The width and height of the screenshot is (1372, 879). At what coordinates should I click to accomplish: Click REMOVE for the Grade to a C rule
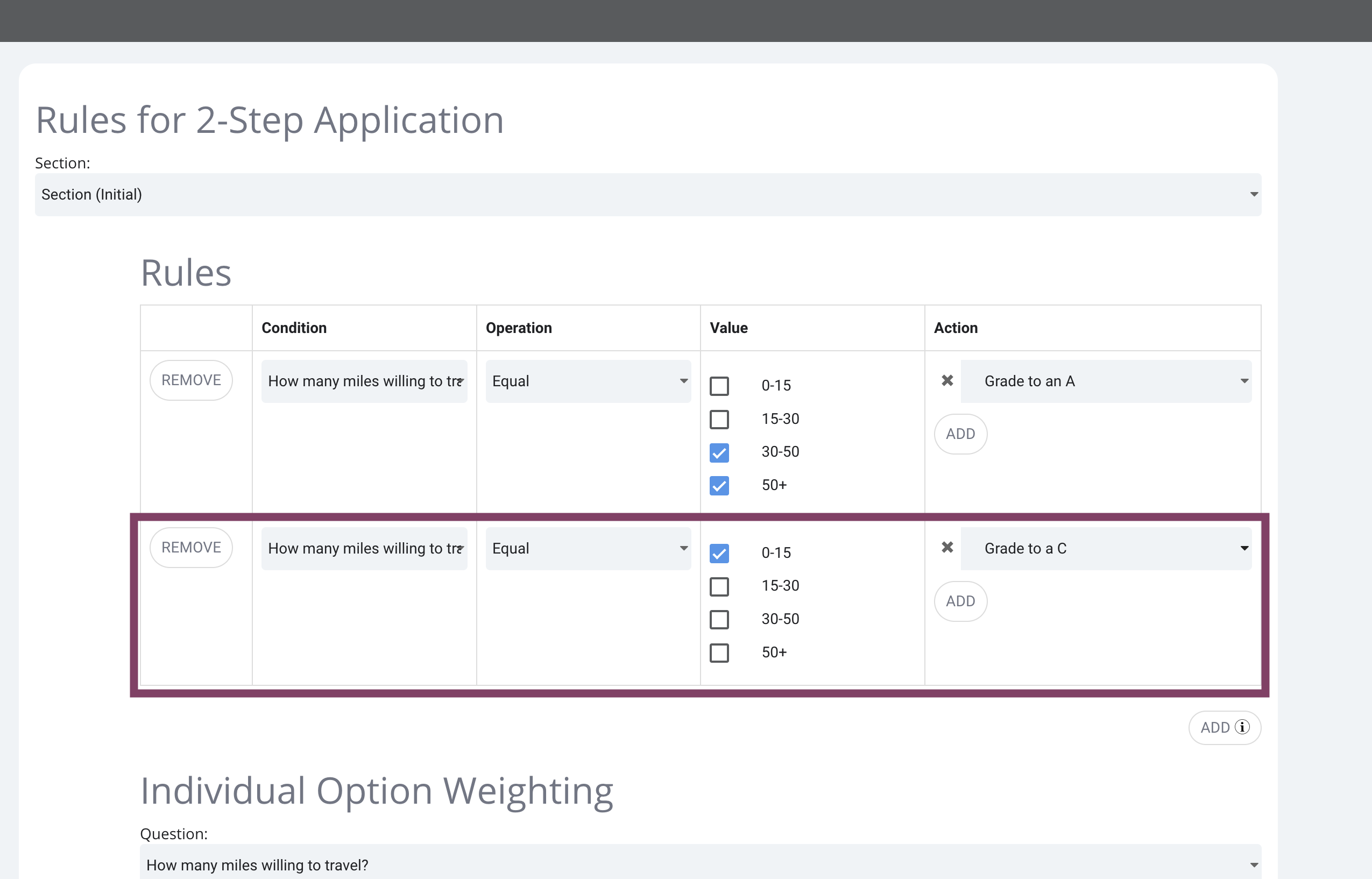point(191,548)
